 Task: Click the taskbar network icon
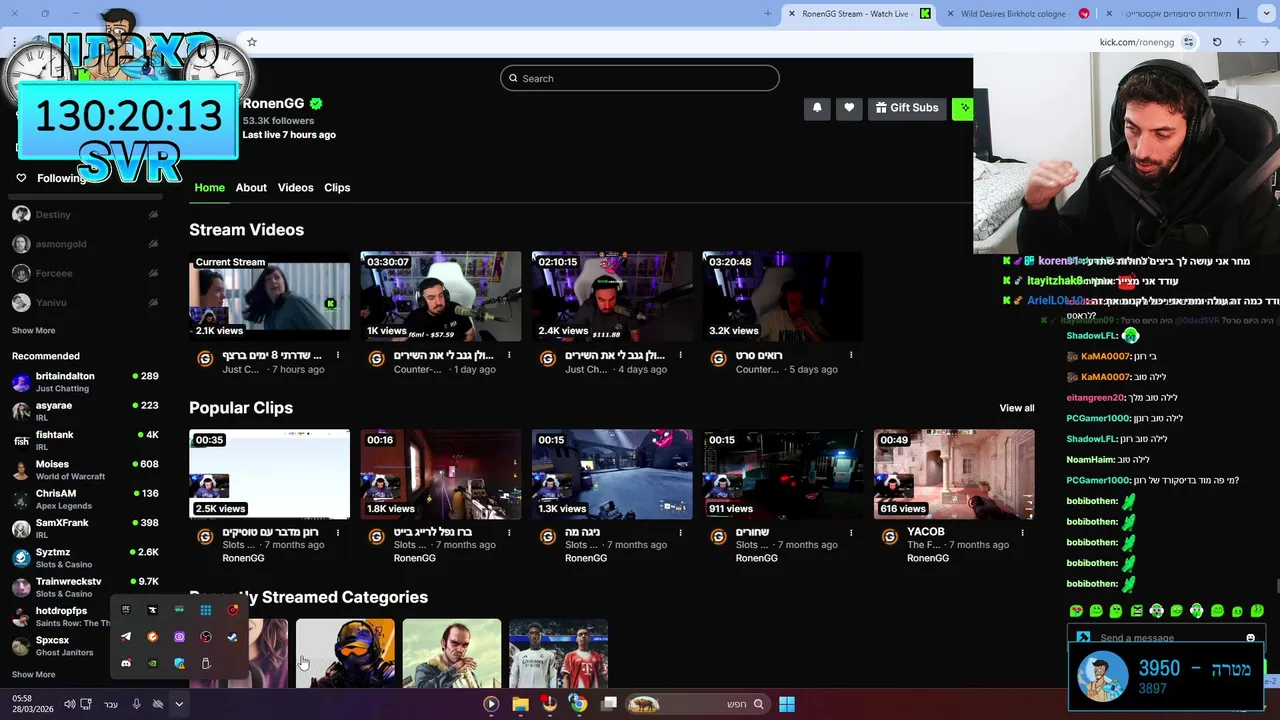[x=86, y=704]
